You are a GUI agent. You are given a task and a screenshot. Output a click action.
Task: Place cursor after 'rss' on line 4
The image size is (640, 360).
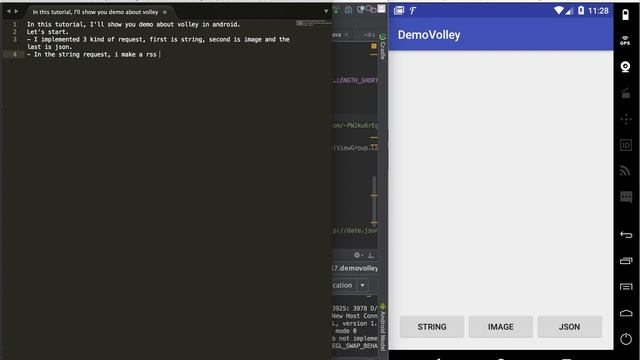point(158,54)
